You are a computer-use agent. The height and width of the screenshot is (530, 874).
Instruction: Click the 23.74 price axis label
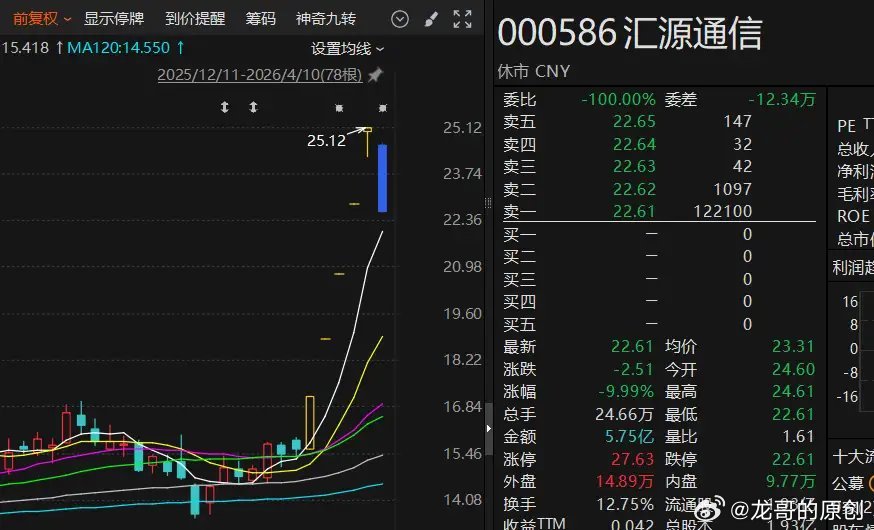pos(462,174)
